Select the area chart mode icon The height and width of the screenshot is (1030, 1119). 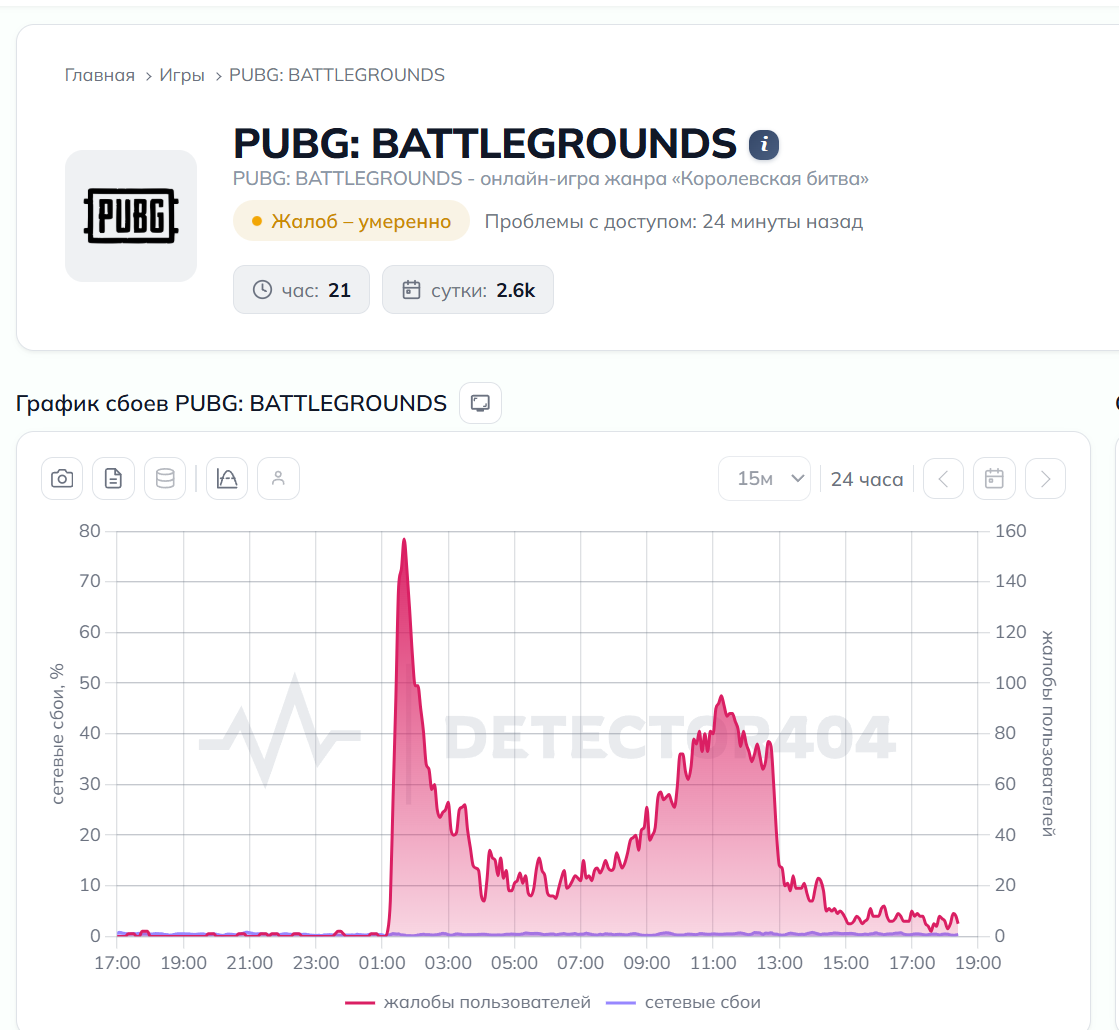(227, 478)
